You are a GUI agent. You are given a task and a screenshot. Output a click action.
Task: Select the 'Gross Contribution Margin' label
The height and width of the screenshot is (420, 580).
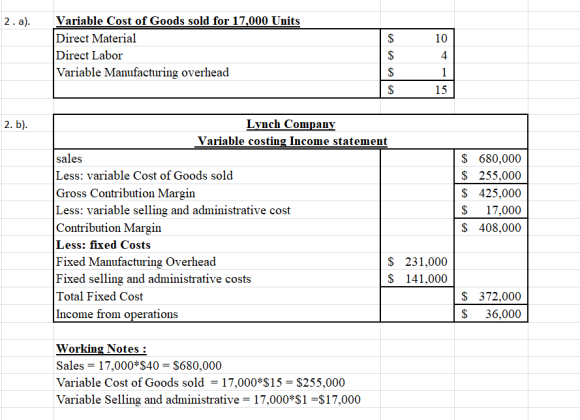point(125,193)
